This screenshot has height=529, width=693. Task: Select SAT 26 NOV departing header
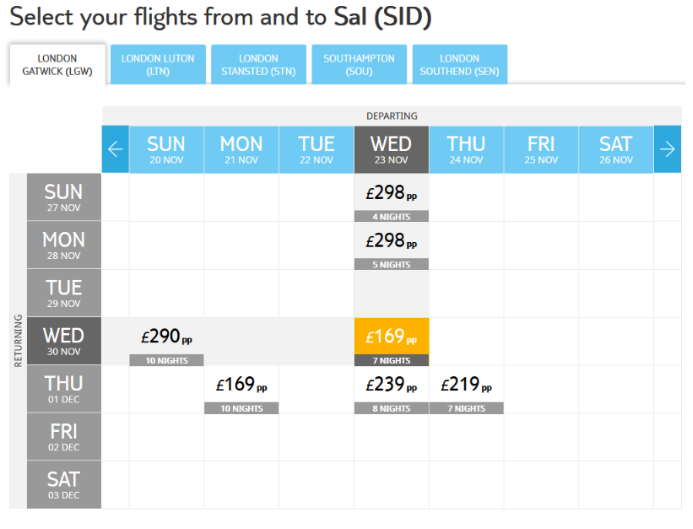click(616, 149)
